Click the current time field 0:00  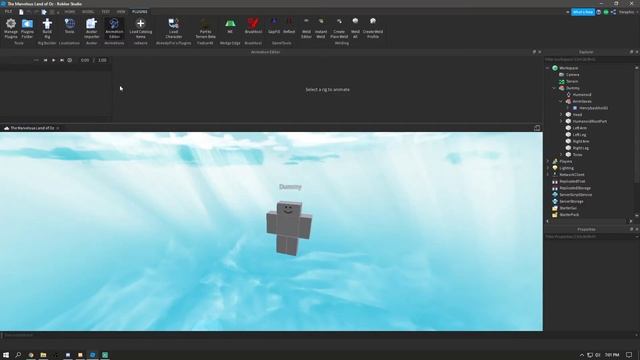click(x=85, y=60)
